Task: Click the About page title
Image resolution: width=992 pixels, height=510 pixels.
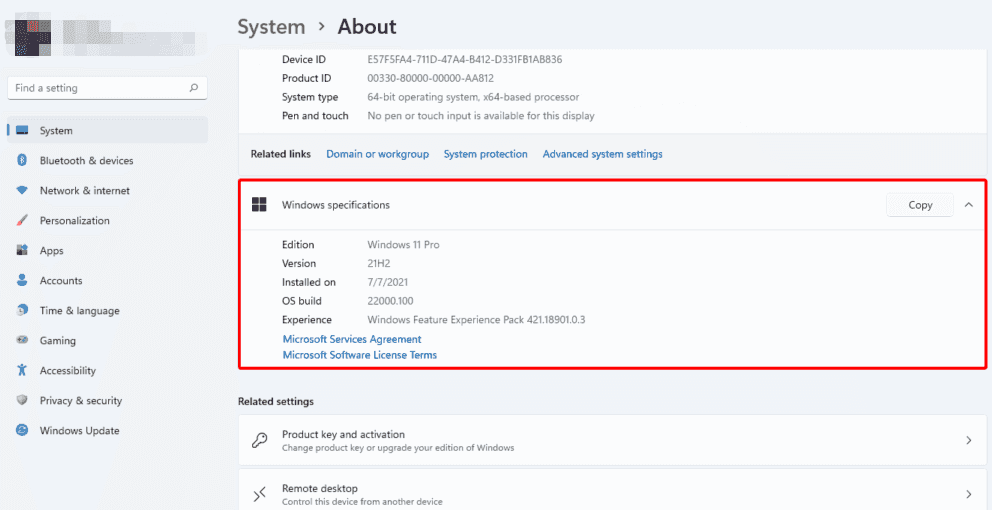Action: (x=367, y=27)
